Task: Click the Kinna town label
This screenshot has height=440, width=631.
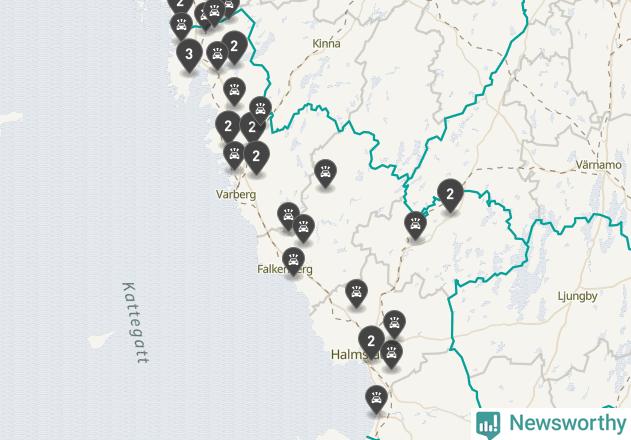Action: [326, 43]
